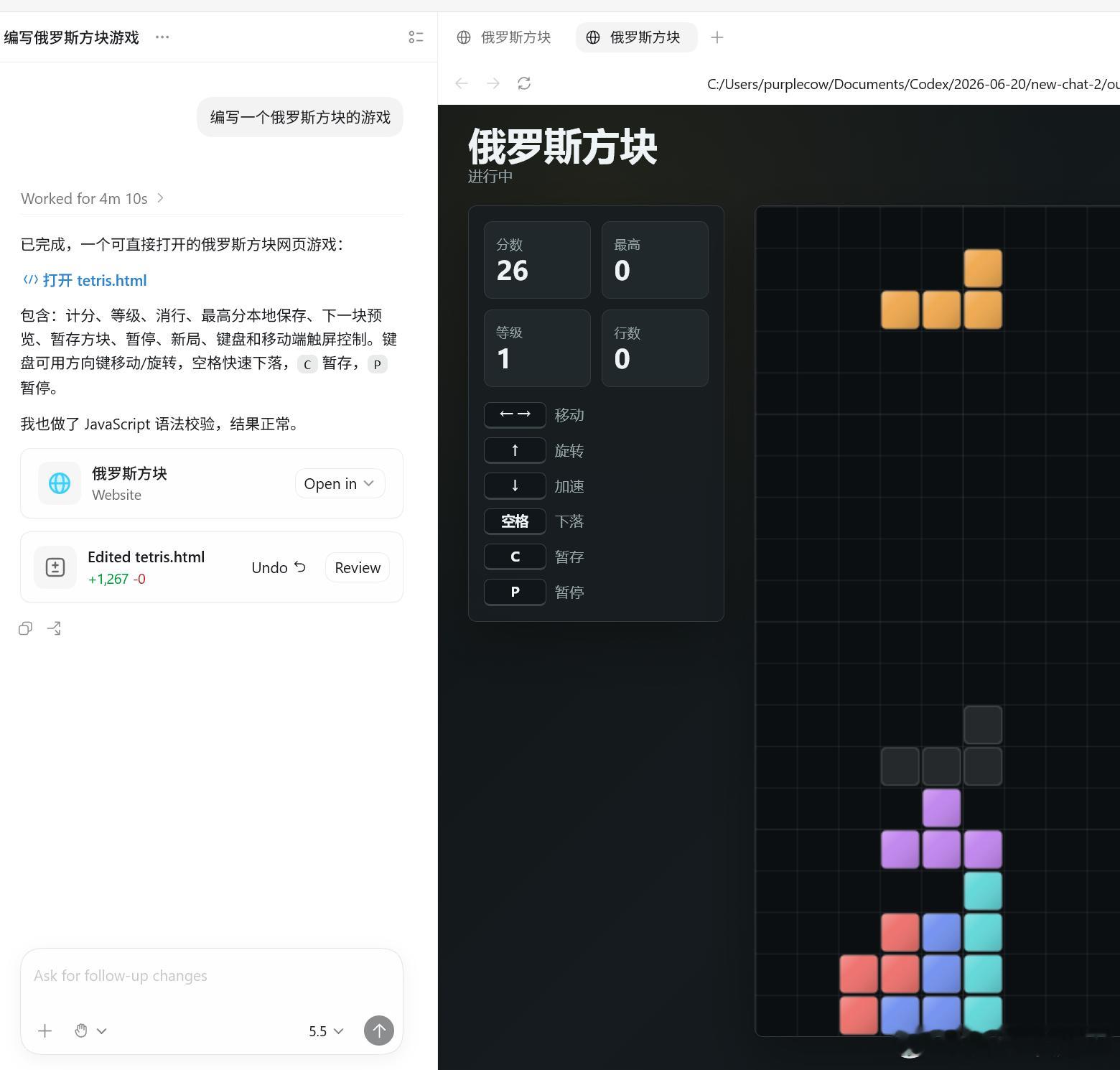The height and width of the screenshot is (1070, 1120).
Task: Open the hand permission mode dropdown
Action: pyautogui.click(x=90, y=1031)
